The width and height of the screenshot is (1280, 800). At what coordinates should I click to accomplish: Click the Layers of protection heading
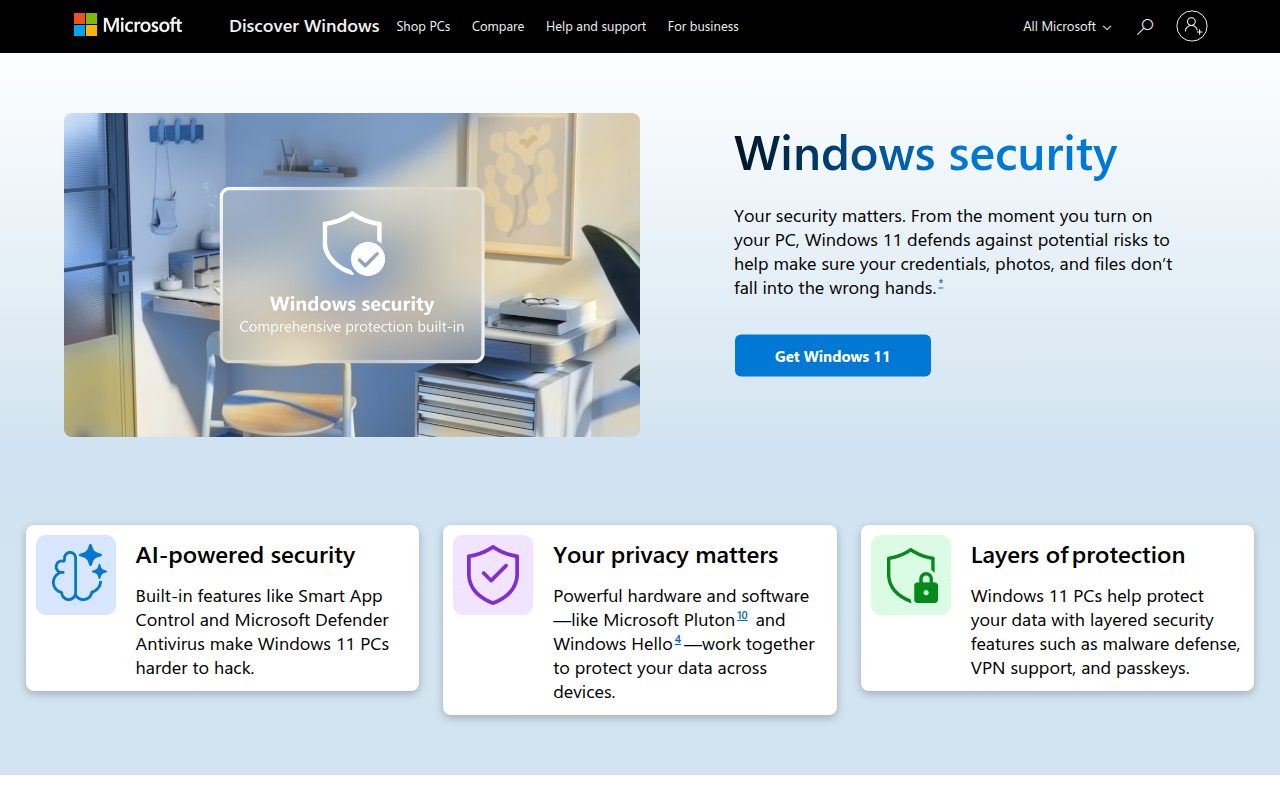pyautogui.click(x=1078, y=555)
